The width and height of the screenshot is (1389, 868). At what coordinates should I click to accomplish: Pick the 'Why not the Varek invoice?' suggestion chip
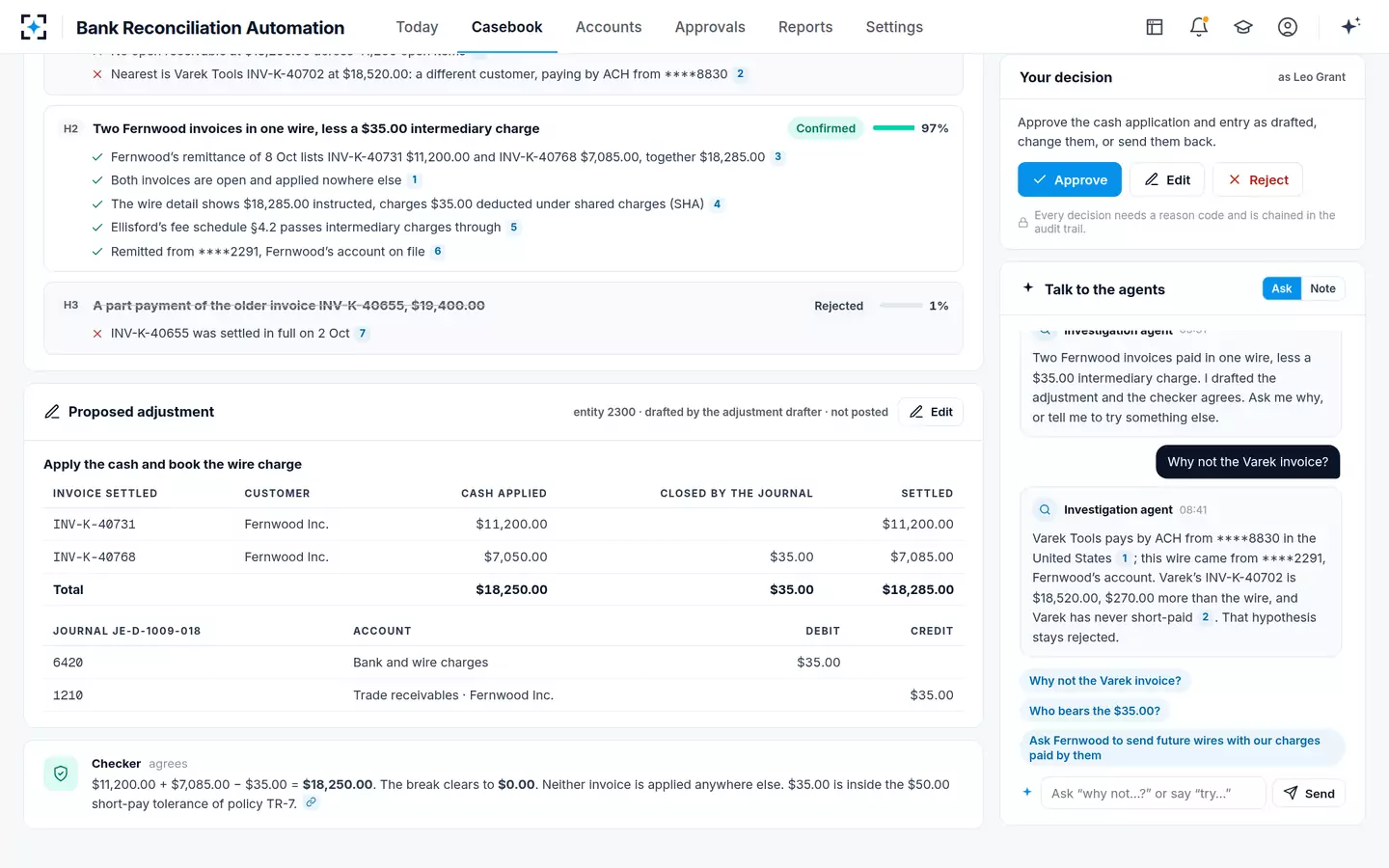click(x=1105, y=681)
